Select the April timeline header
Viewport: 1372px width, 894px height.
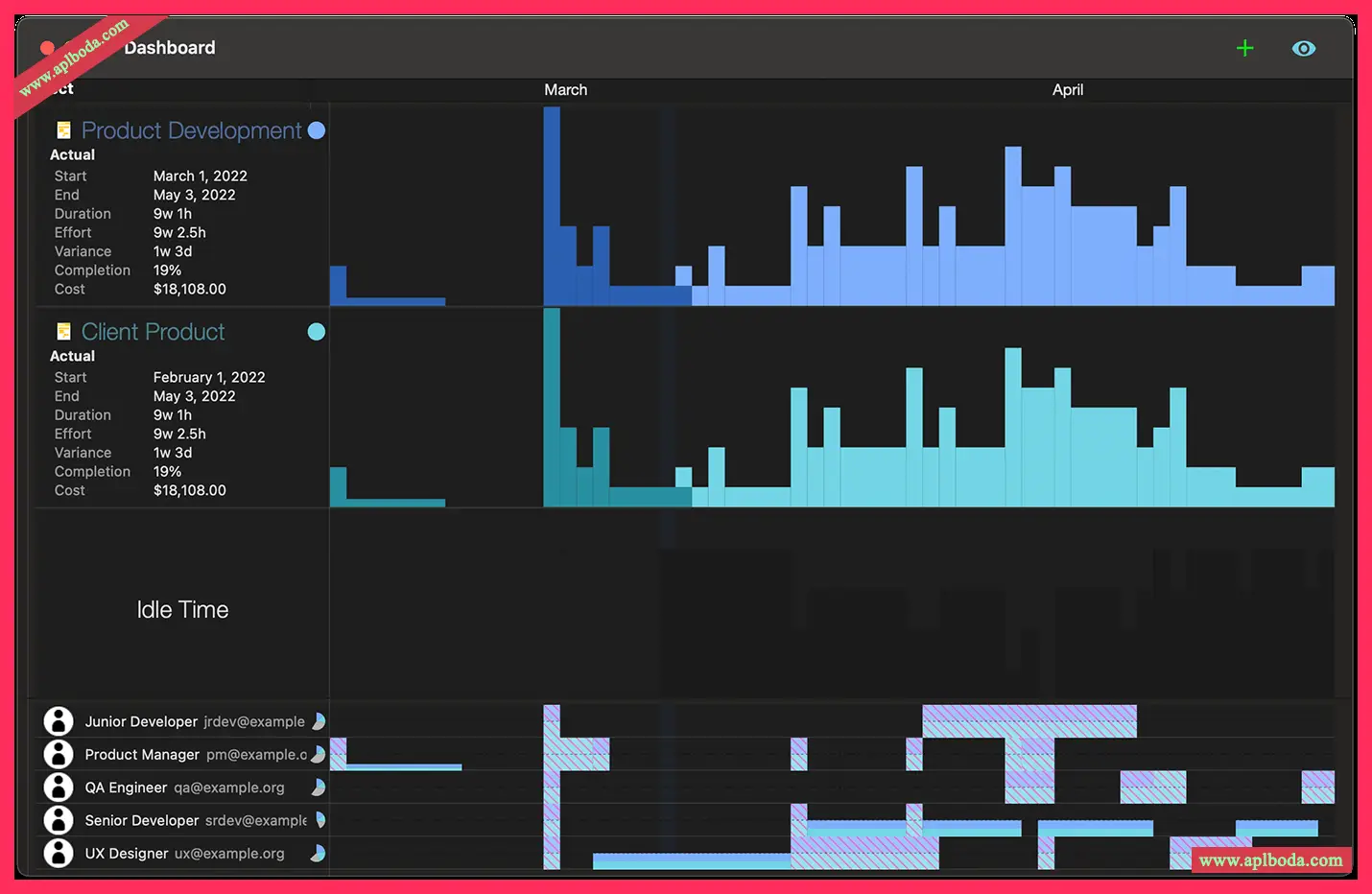tap(1068, 89)
